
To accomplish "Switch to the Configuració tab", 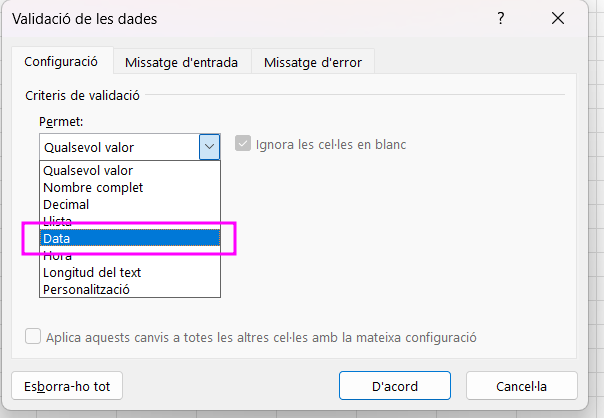I will point(62,61).
